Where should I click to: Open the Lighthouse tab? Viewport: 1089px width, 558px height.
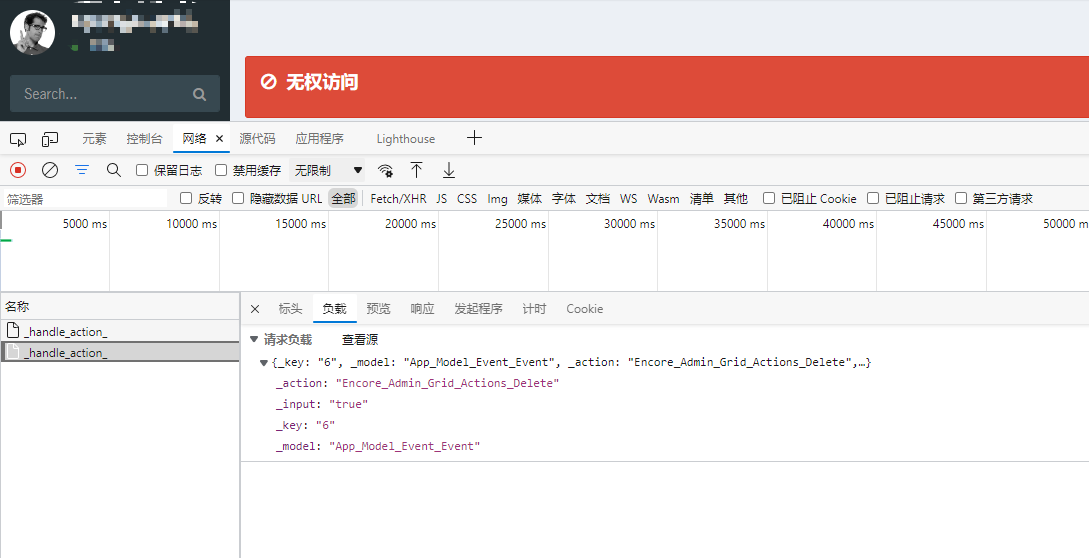pos(406,139)
